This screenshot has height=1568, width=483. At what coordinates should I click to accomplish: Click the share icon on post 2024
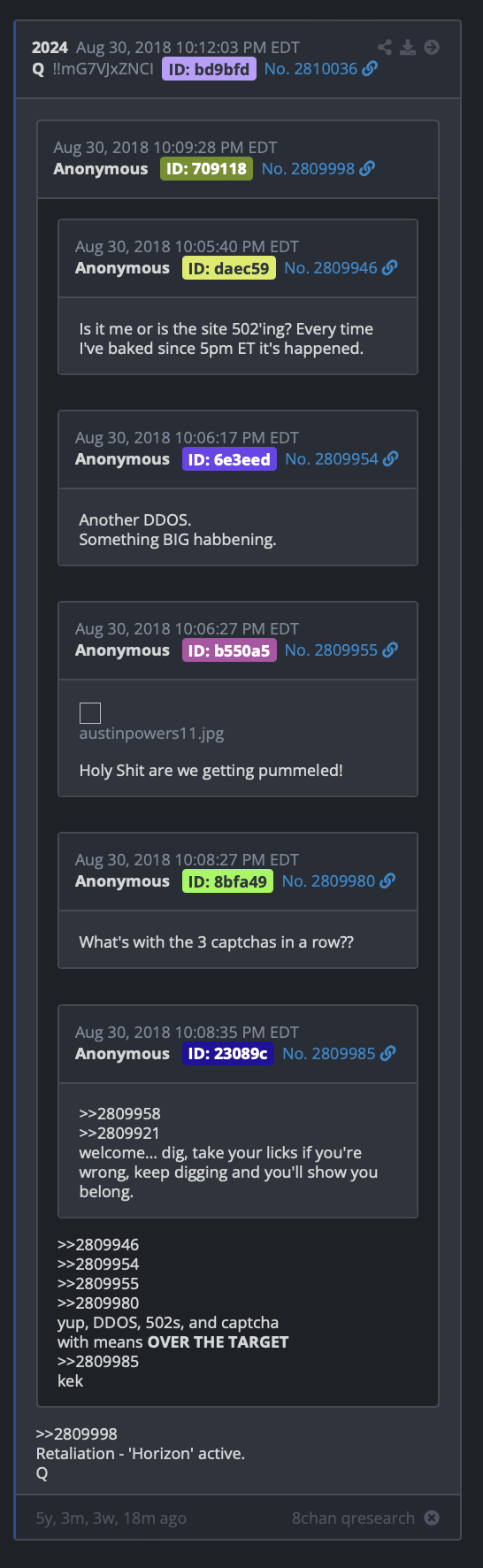click(384, 47)
